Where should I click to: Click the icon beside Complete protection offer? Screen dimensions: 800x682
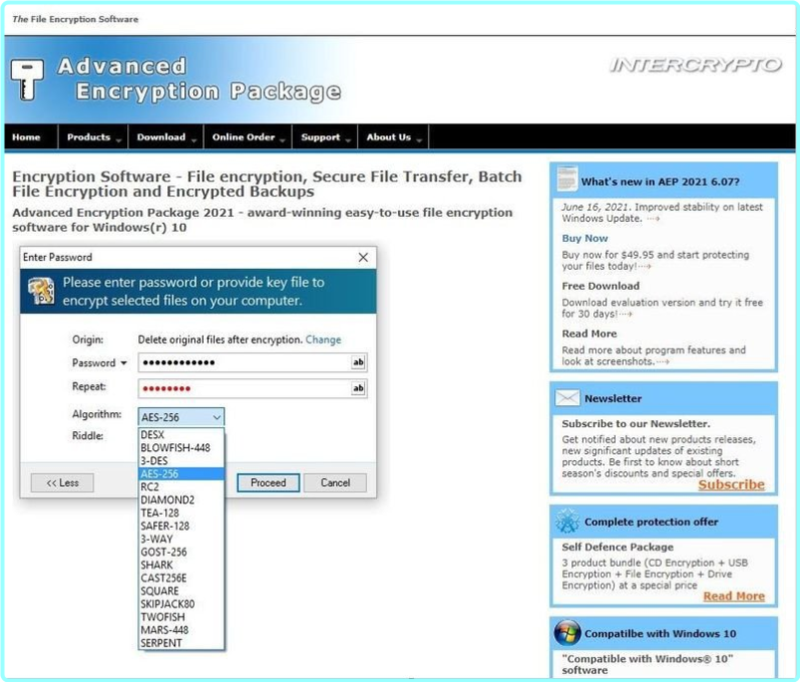(x=567, y=521)
